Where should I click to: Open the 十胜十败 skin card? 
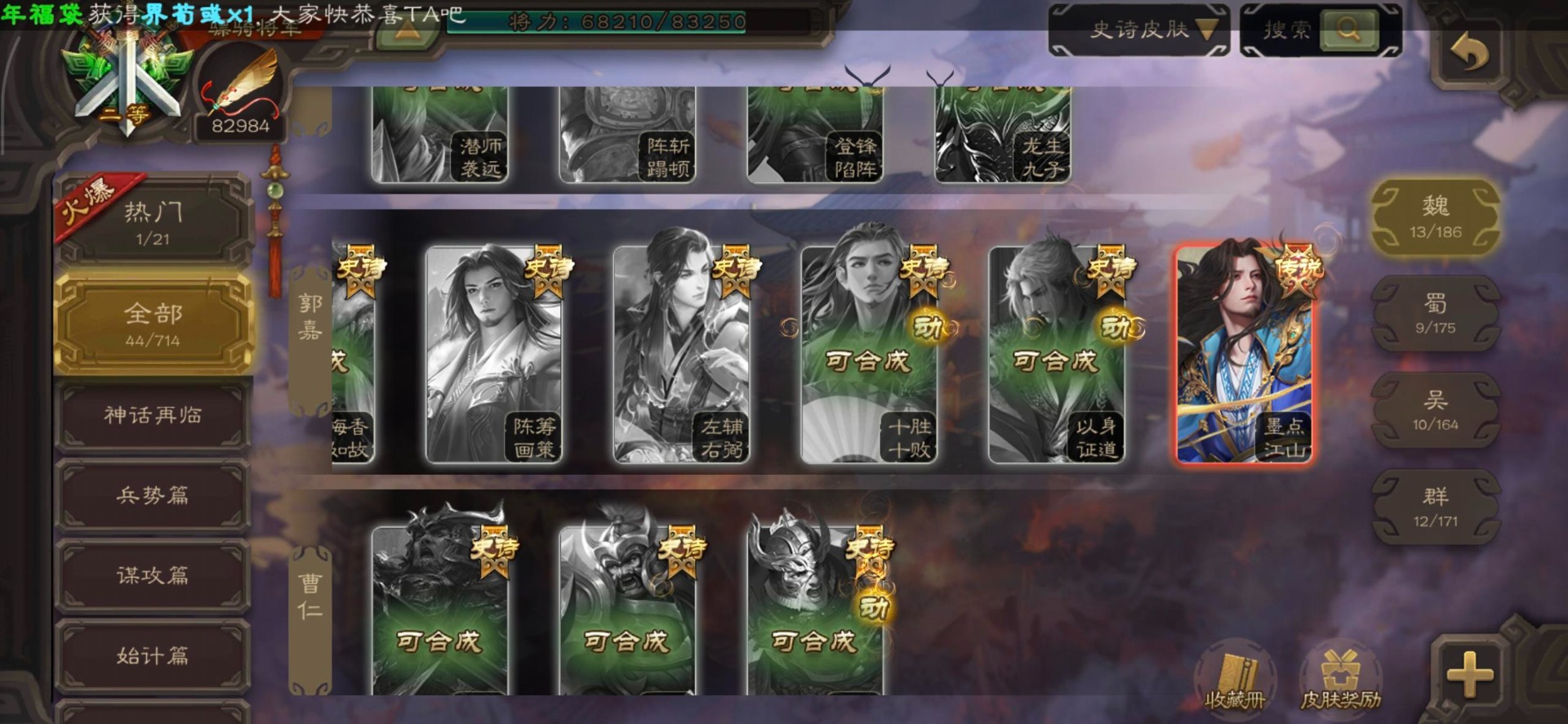point(869,355)
